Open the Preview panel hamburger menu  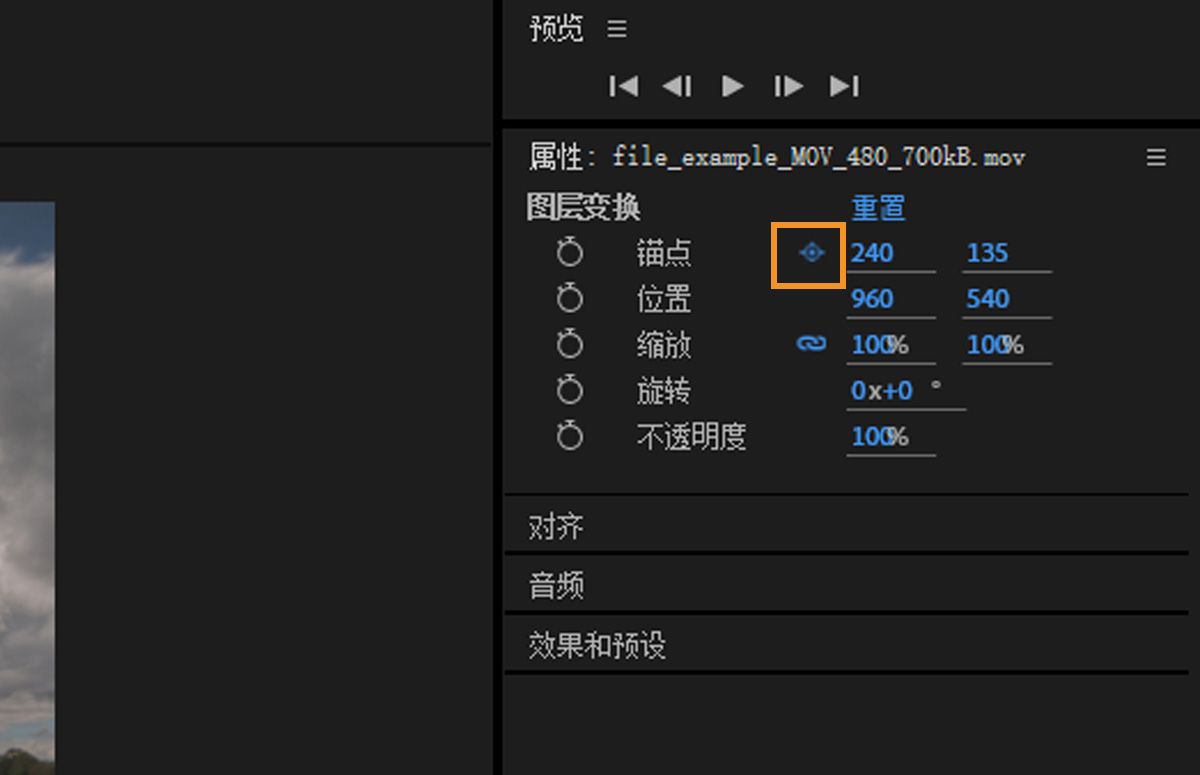coord(617,29)
